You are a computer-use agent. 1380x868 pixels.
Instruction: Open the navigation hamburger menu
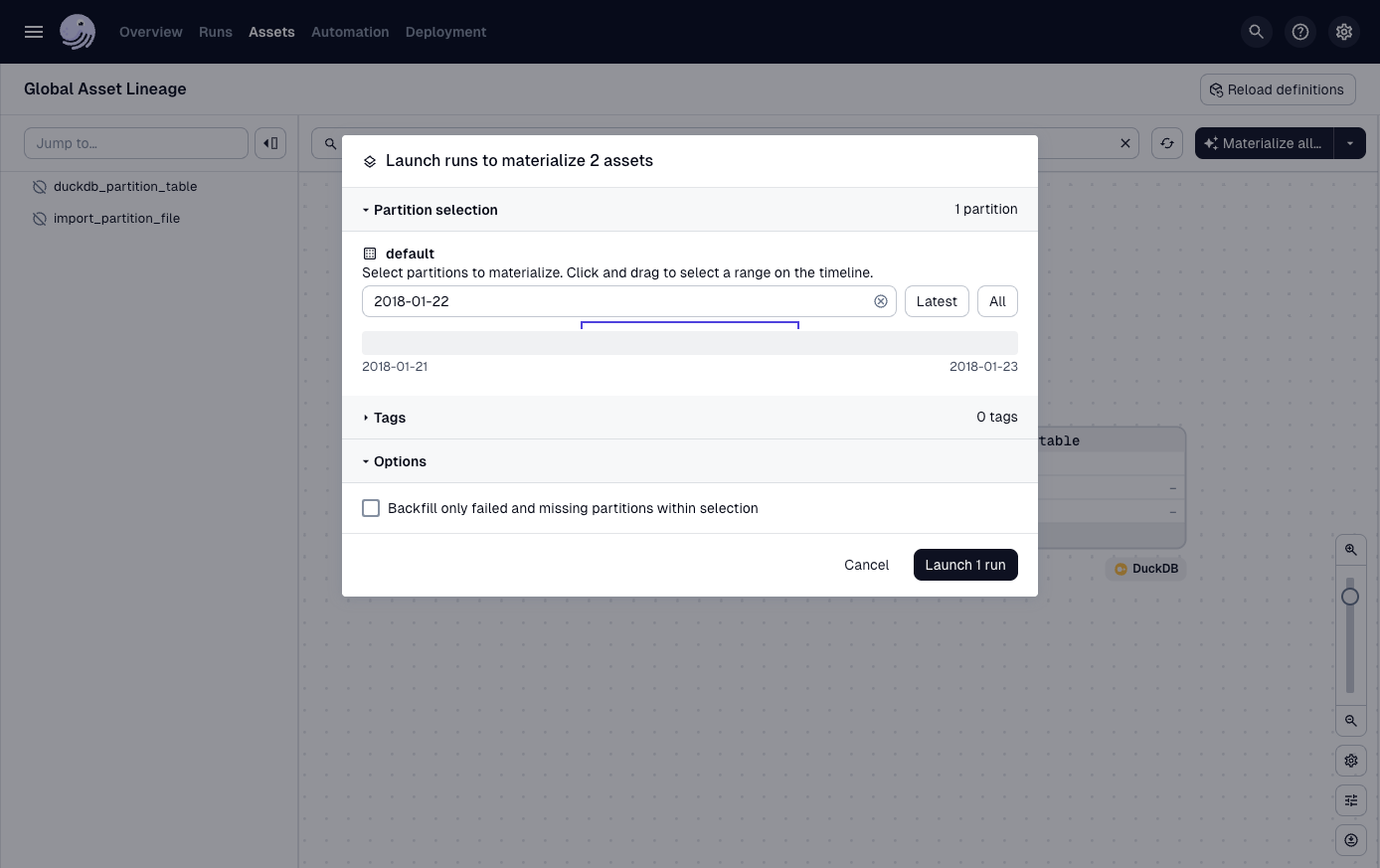(x=34, y=31)
